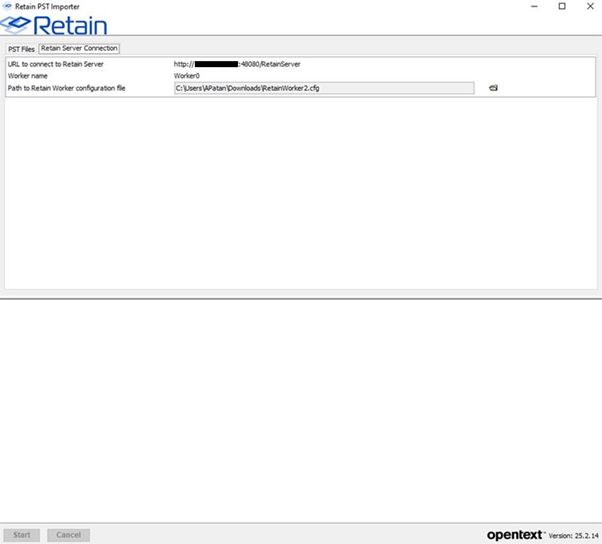Click the configuration file path field
The height and width of the screenshot is (544, 602).
pos(324,88)
